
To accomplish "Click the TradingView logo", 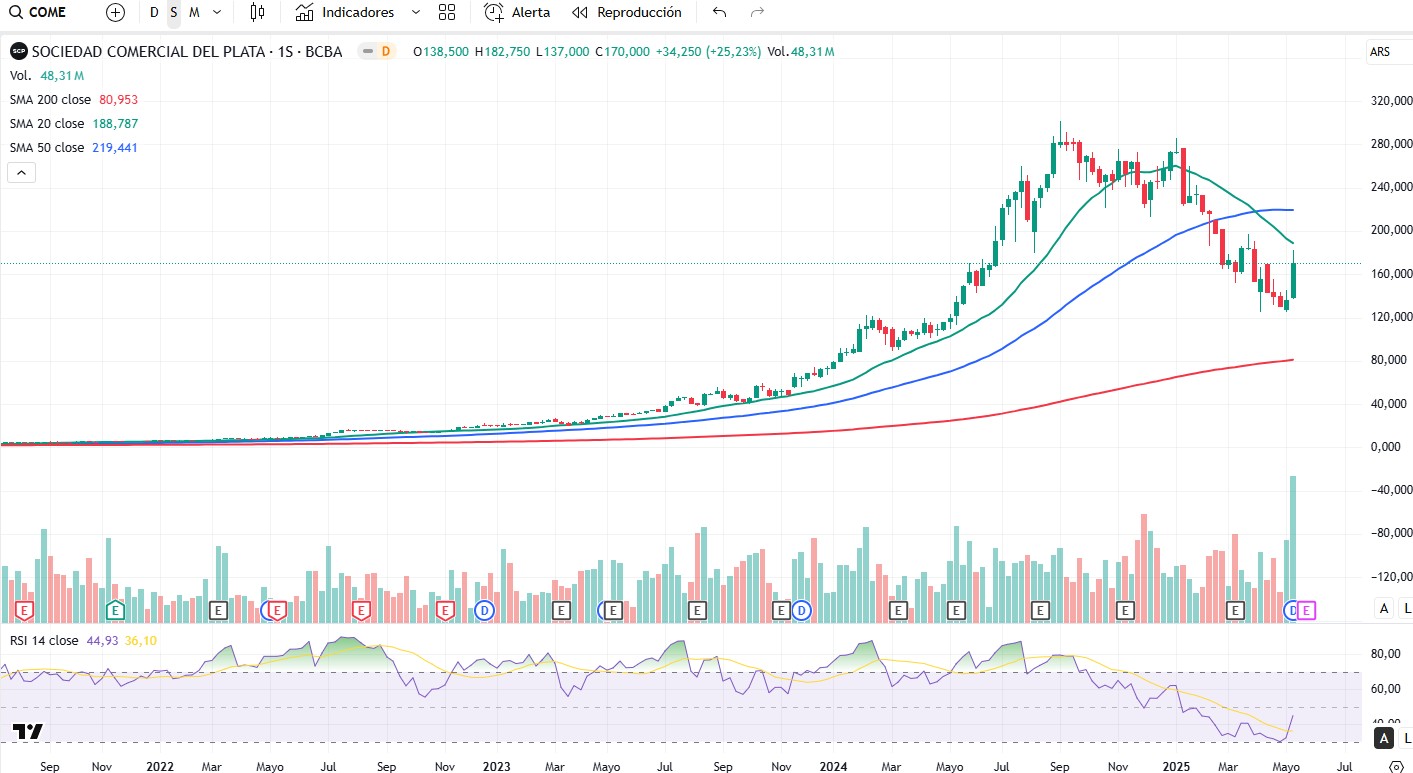I will [x=29, y=731].
